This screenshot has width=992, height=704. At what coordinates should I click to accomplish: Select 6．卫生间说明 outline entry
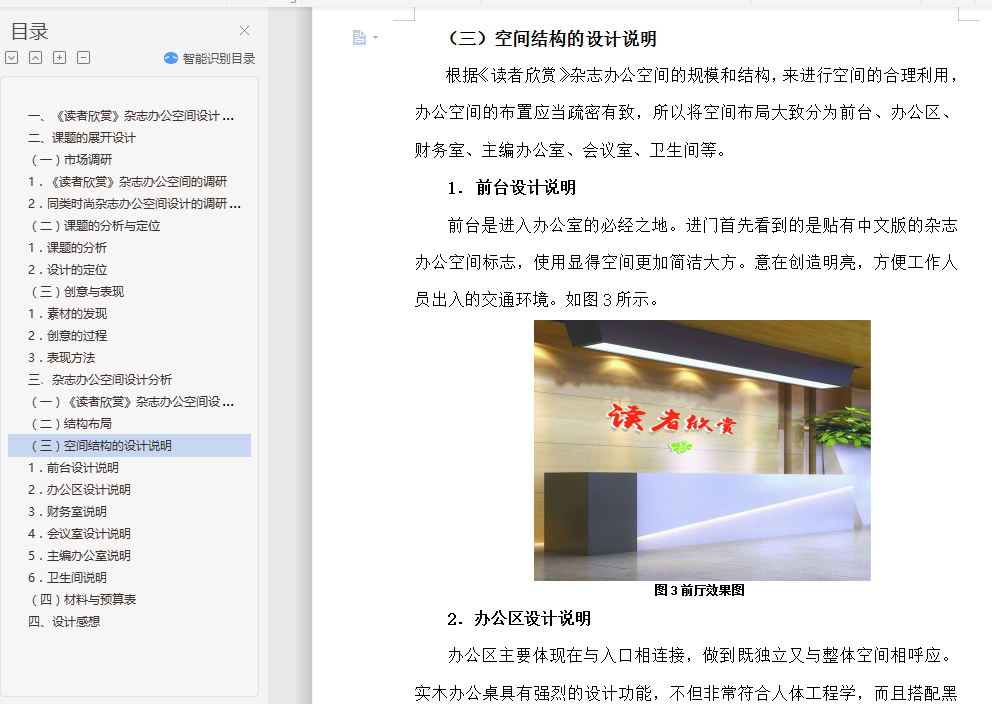[67, 578]
